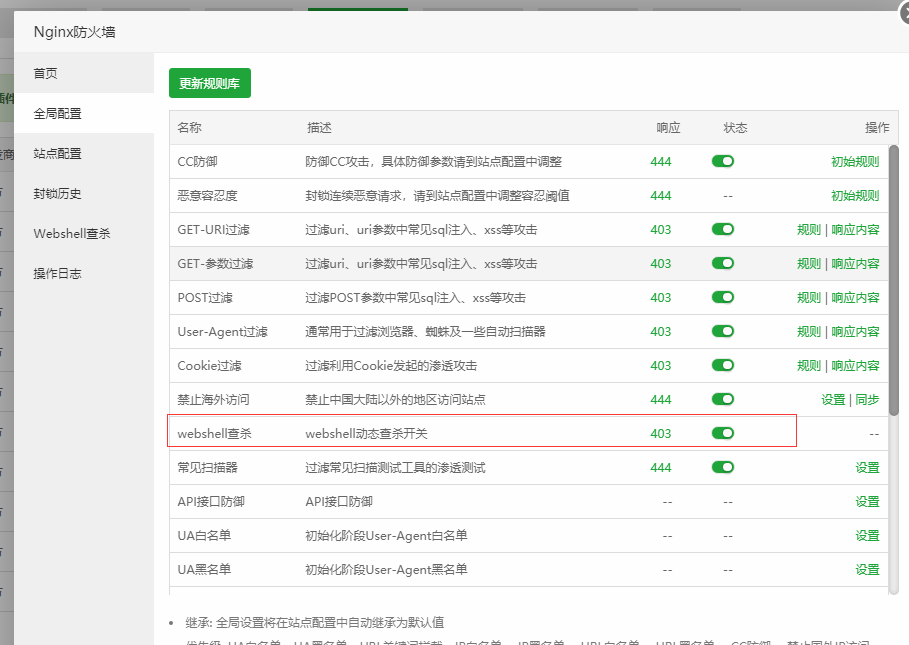Turn off the 常见扫描器 scanner filter
Image resolution: width=909 pixels, height=645 pixels.
click(722, 467)
